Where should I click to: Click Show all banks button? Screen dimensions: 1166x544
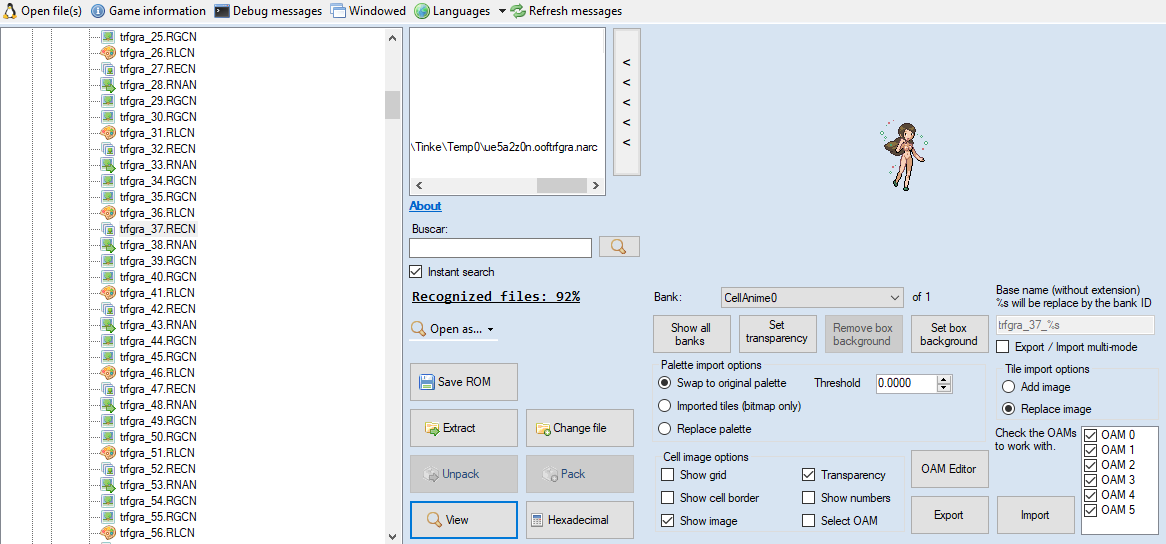692,334
